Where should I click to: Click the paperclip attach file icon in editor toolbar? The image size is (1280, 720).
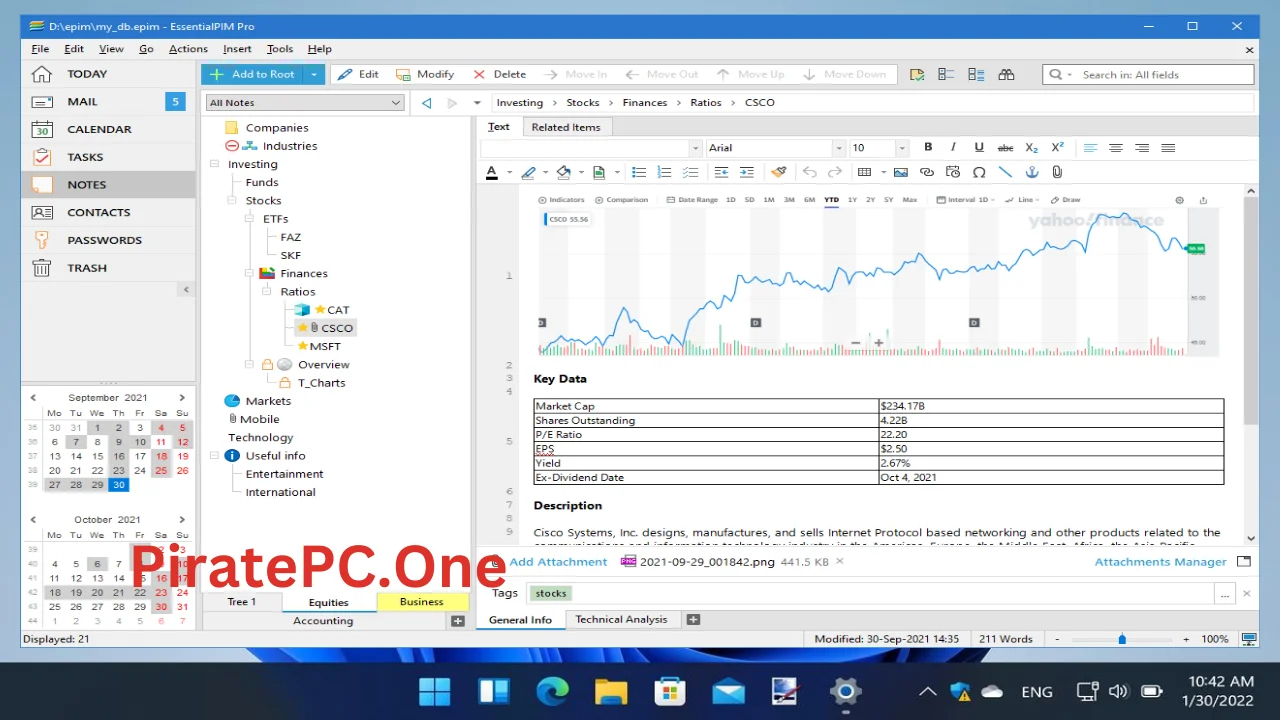click(1057, 172)
